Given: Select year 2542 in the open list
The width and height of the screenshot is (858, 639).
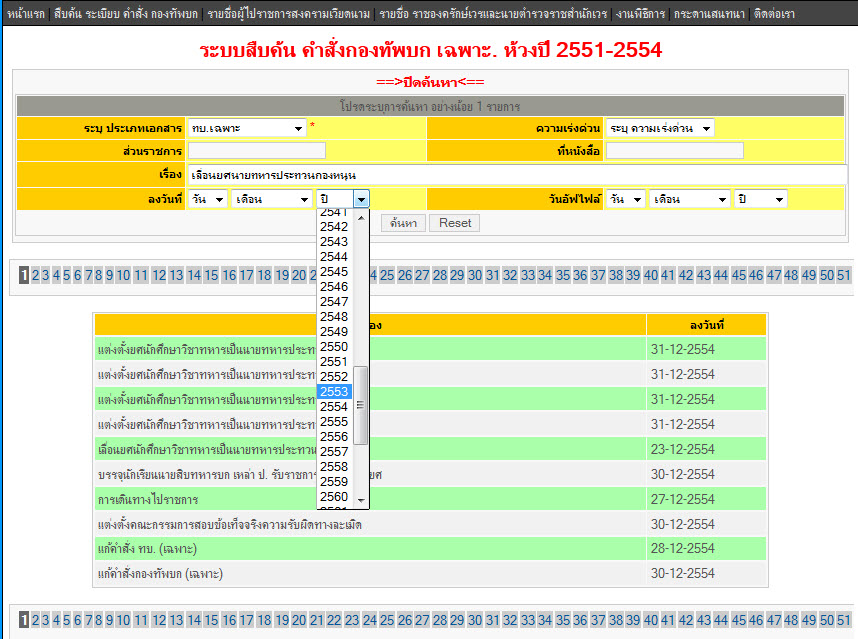Looking at the screenshot, I should click(334, 226).
